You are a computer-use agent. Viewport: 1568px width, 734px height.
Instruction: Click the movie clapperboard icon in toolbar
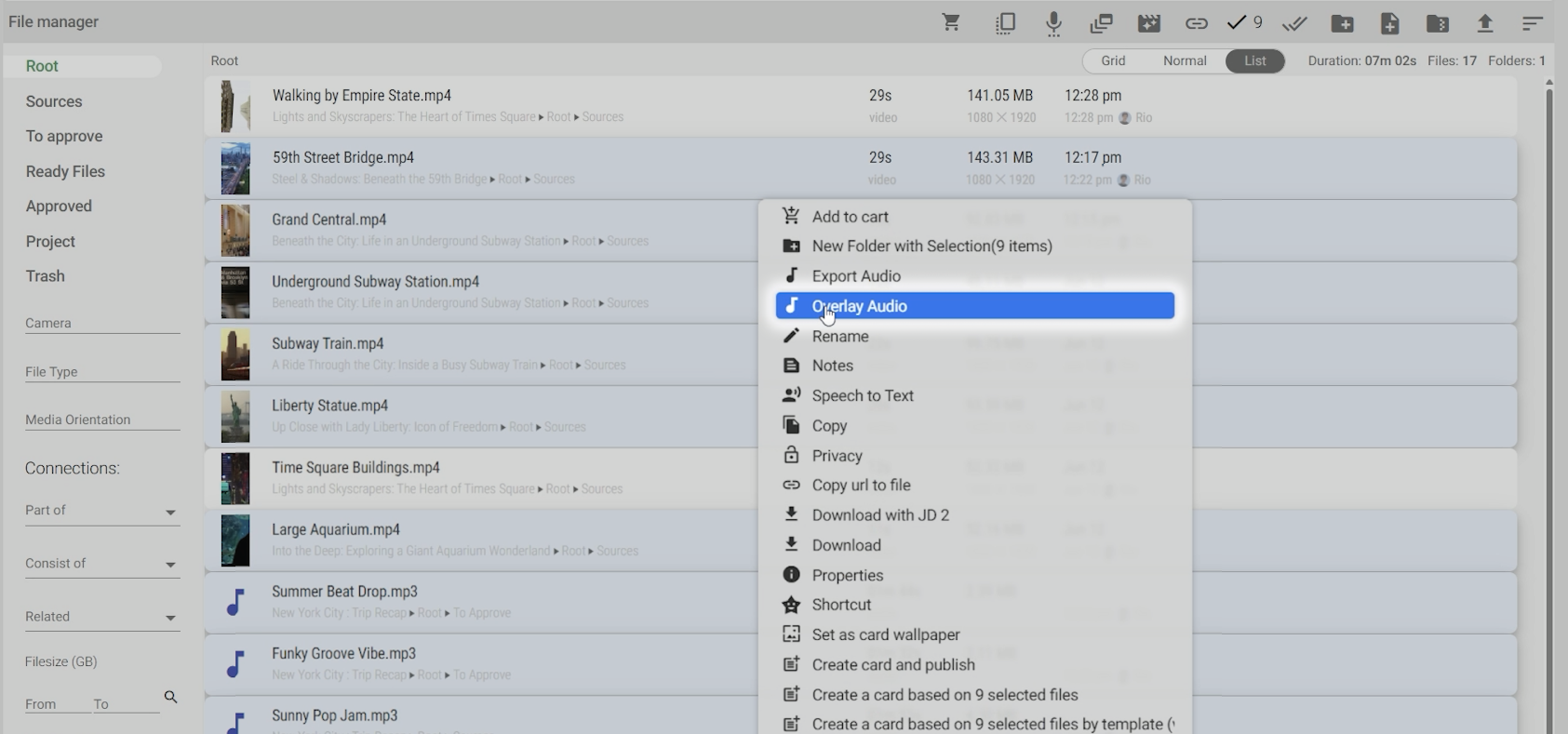pyautogui.click(x=1149, y=23)
